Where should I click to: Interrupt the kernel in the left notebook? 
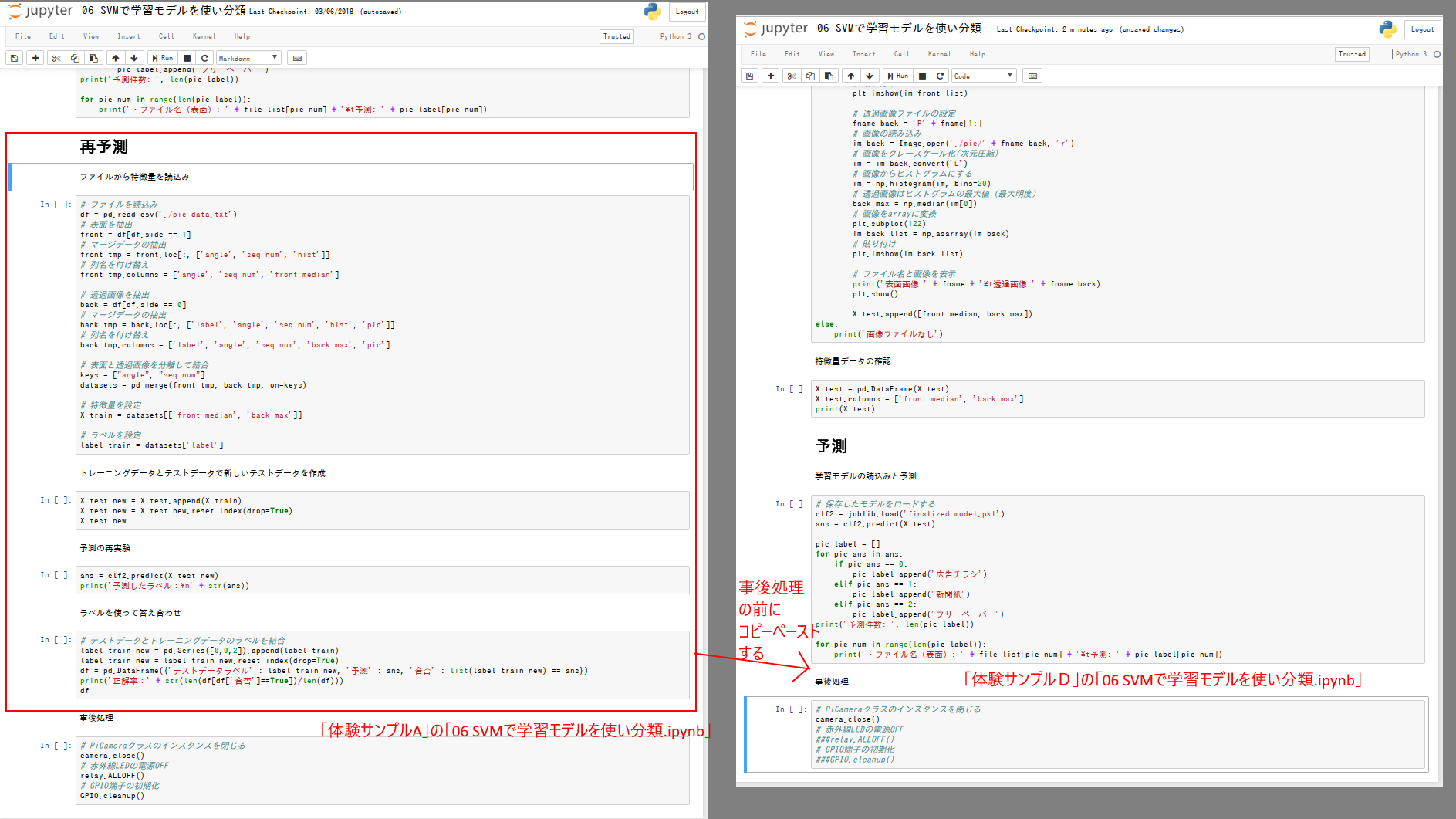tap(187, 58)
